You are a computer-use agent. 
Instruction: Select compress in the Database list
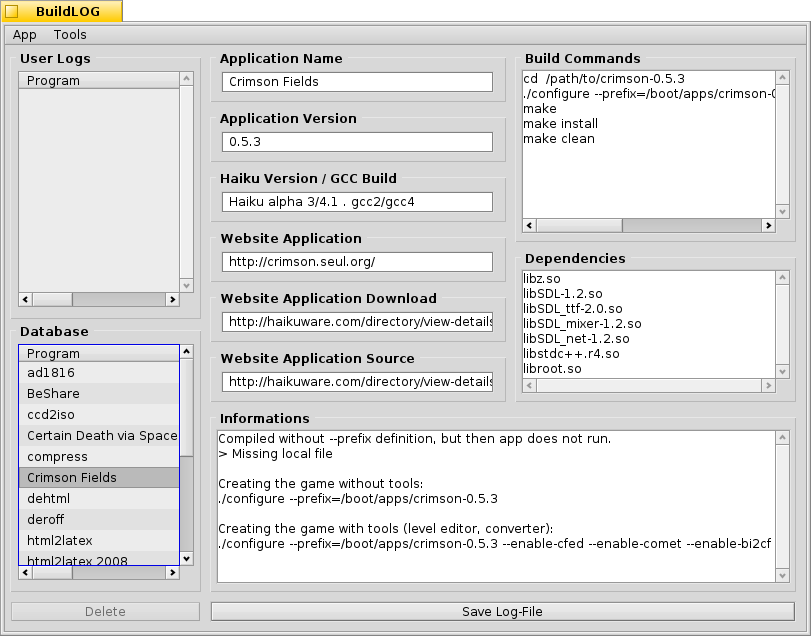click(99, 457)
